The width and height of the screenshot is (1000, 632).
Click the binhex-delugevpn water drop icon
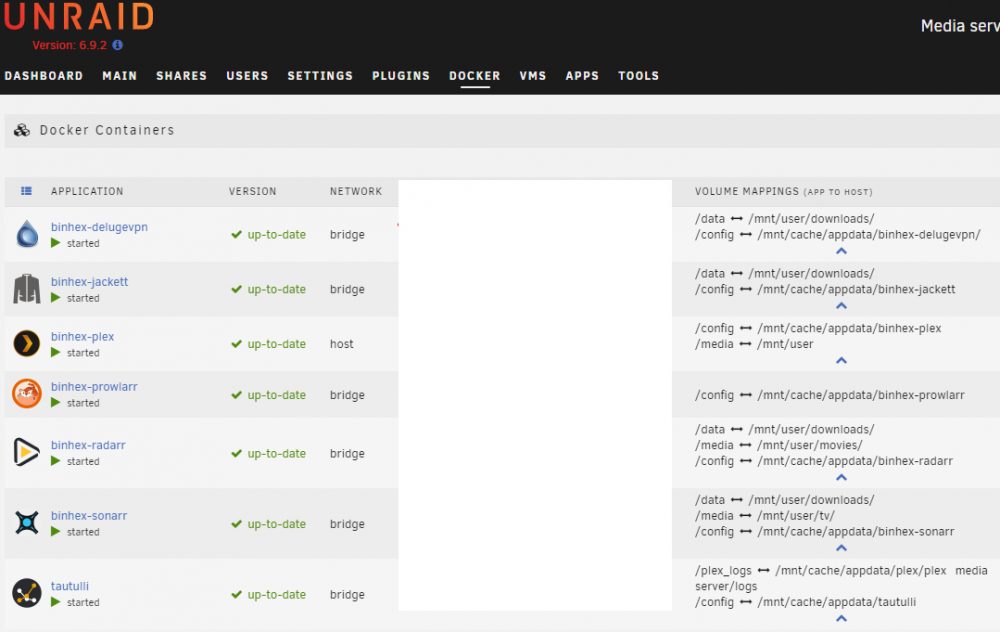tap(27, 233)
